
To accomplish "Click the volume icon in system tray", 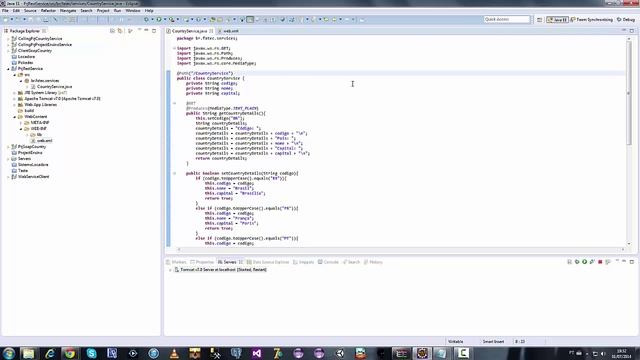I will pos(603,353).
